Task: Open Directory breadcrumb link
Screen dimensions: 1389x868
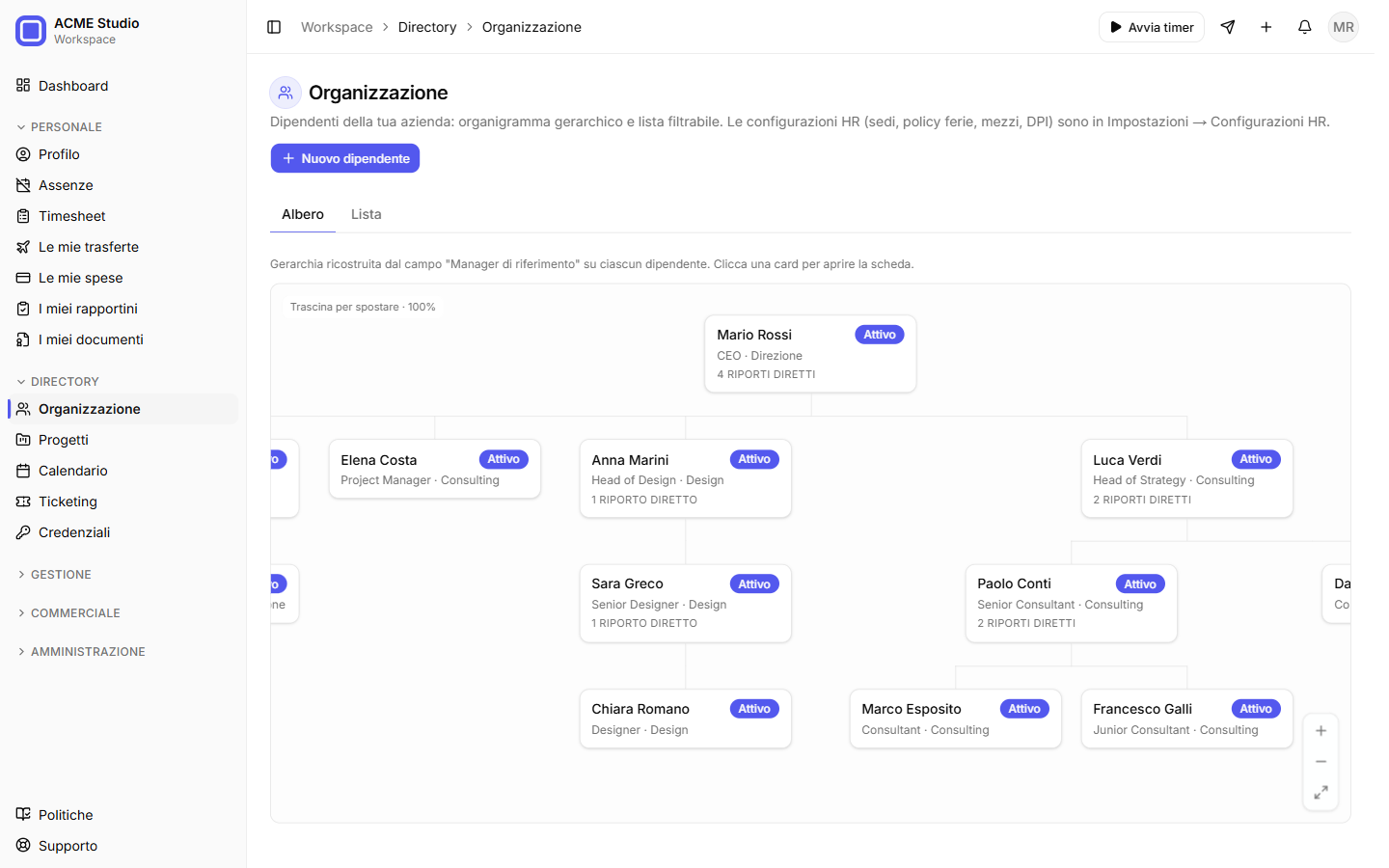Action: coord(427,27)
